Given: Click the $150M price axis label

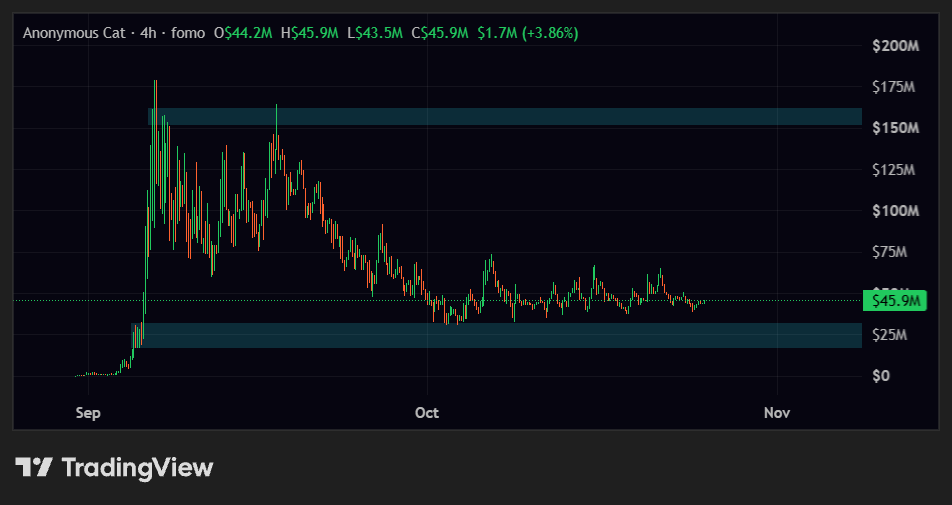Looking at the screenshot, I should pyautogui.click(x=896, y=128).
